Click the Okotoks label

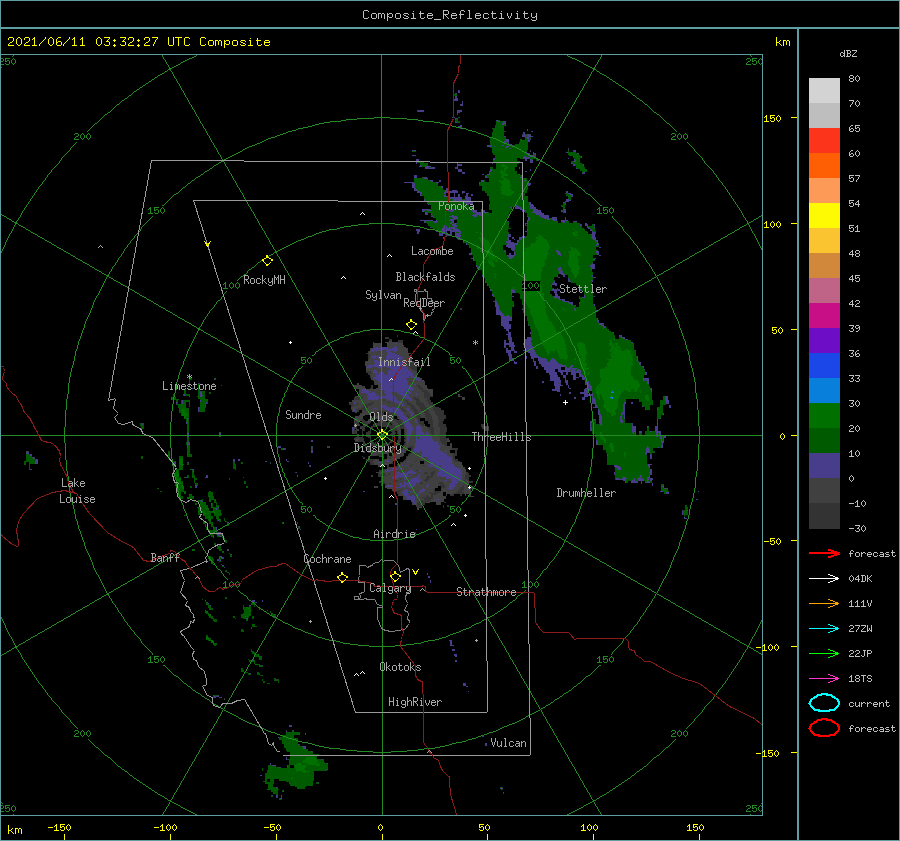coord(400,667)
